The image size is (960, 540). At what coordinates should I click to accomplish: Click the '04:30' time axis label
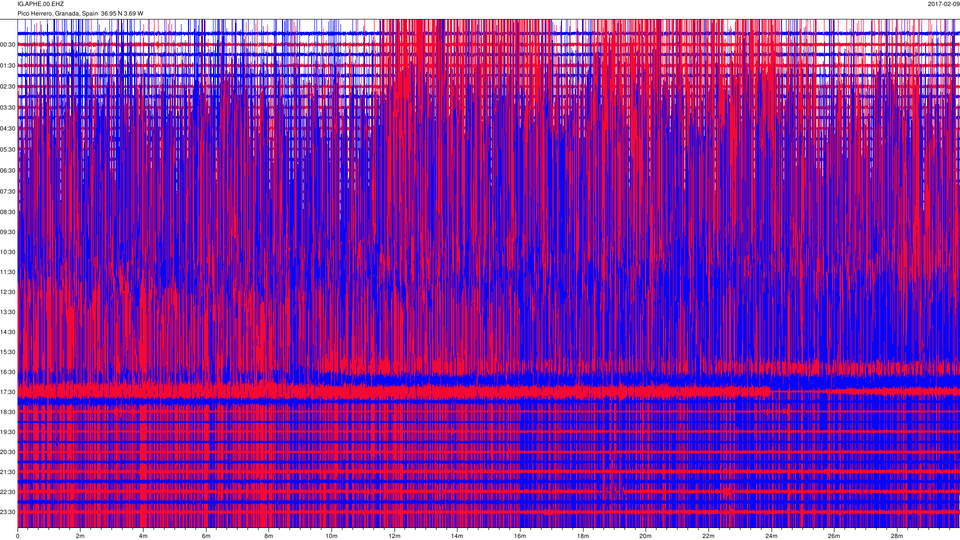click(7, 129)
